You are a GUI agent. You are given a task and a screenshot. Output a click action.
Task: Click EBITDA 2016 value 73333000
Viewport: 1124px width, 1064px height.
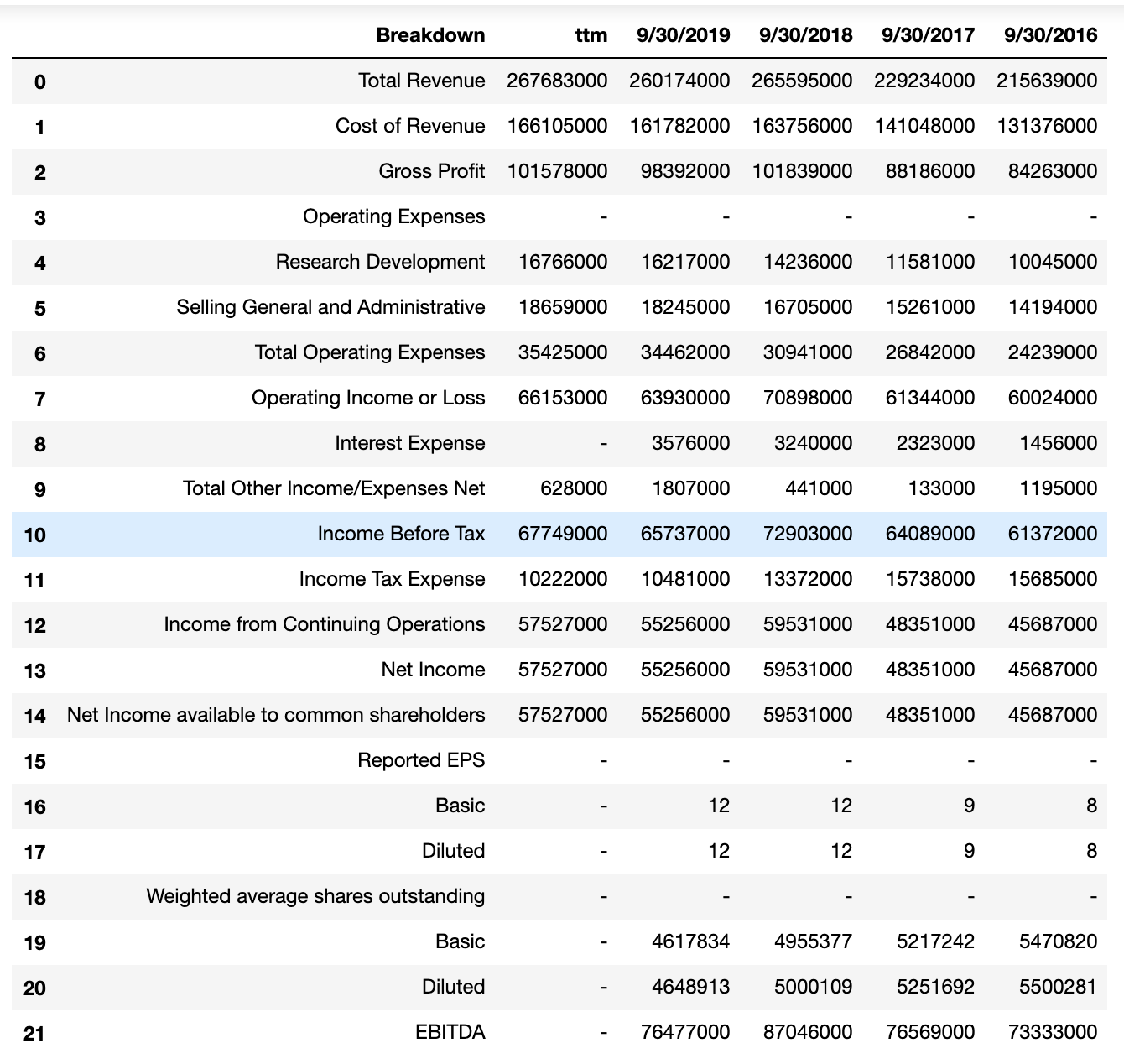[x=1053, y=1032]
